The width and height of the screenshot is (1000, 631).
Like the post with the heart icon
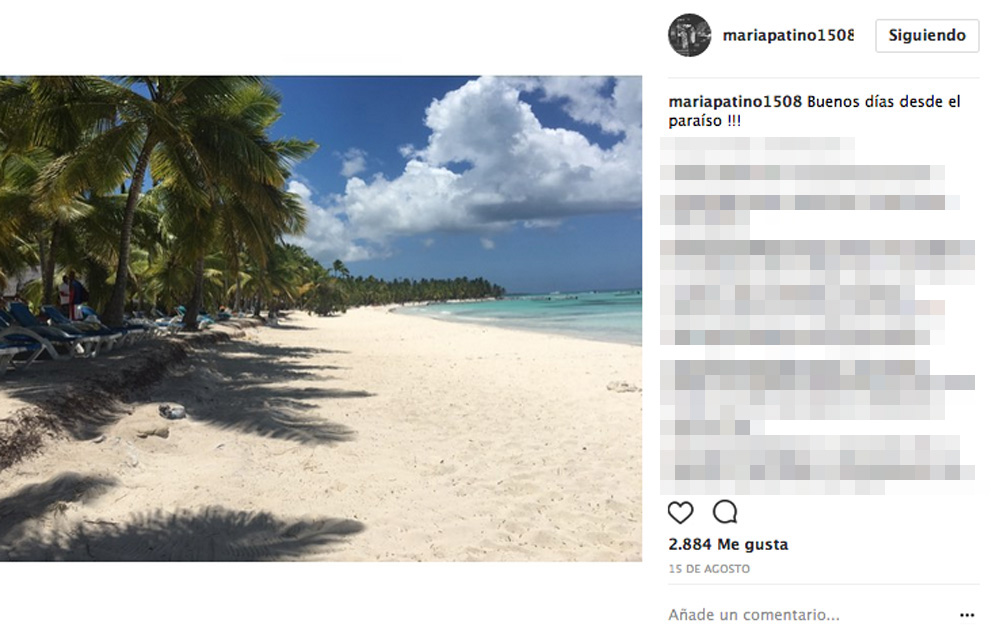(x=680, y=512)
